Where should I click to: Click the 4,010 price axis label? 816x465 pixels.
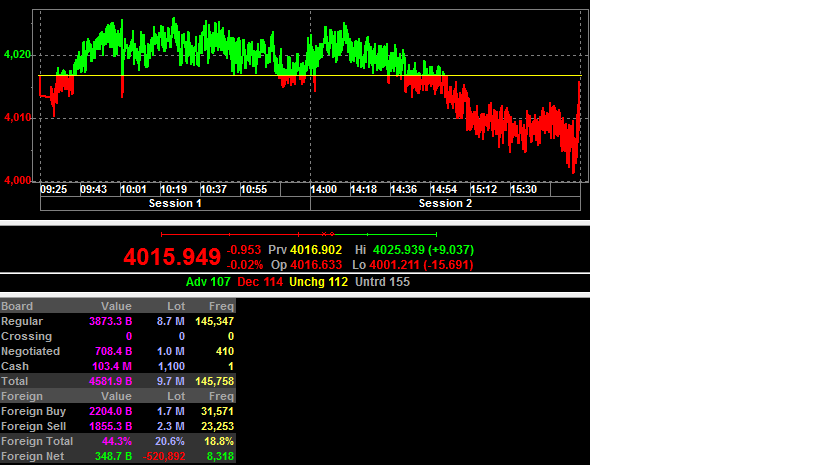click(18, 118)
